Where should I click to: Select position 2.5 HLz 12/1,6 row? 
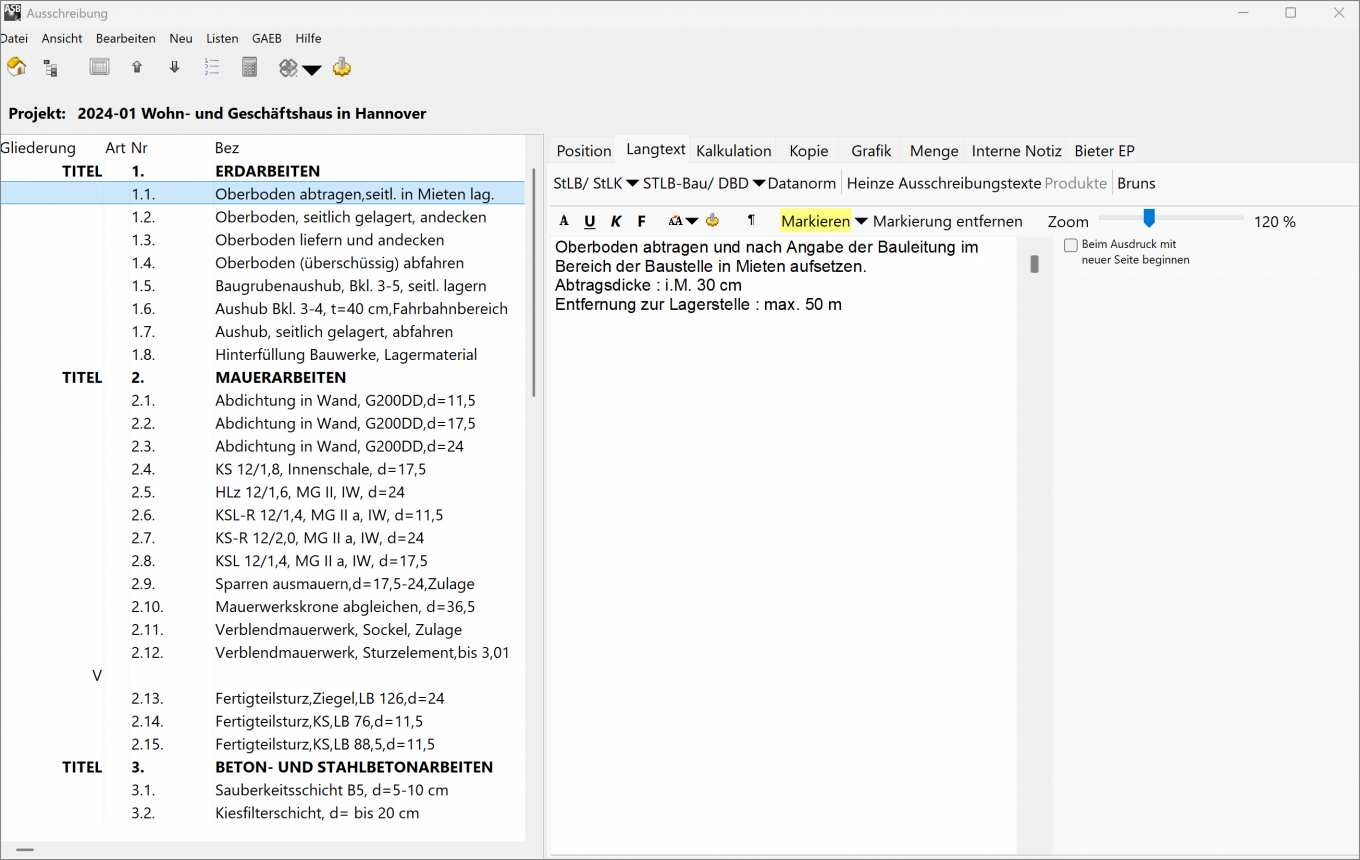310,492
